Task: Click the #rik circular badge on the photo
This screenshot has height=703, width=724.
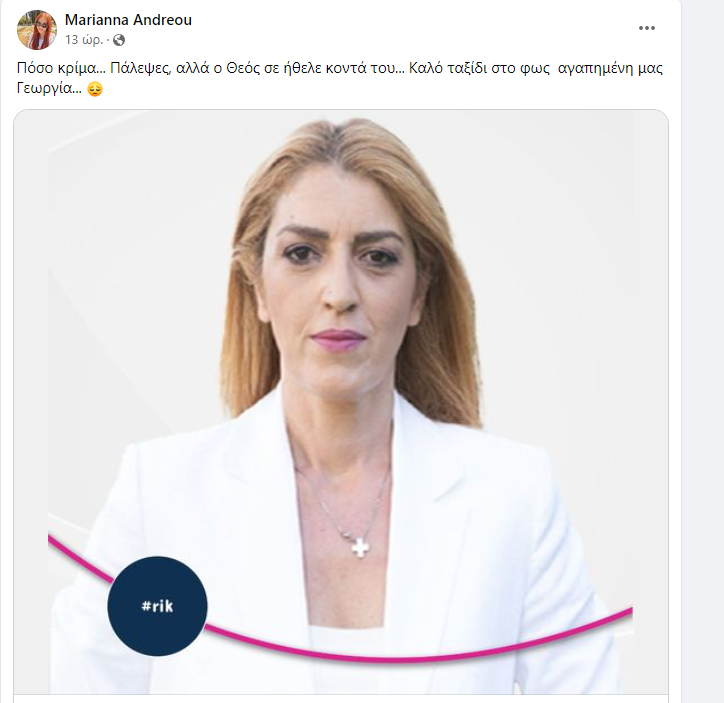Action: click(157, 606)
